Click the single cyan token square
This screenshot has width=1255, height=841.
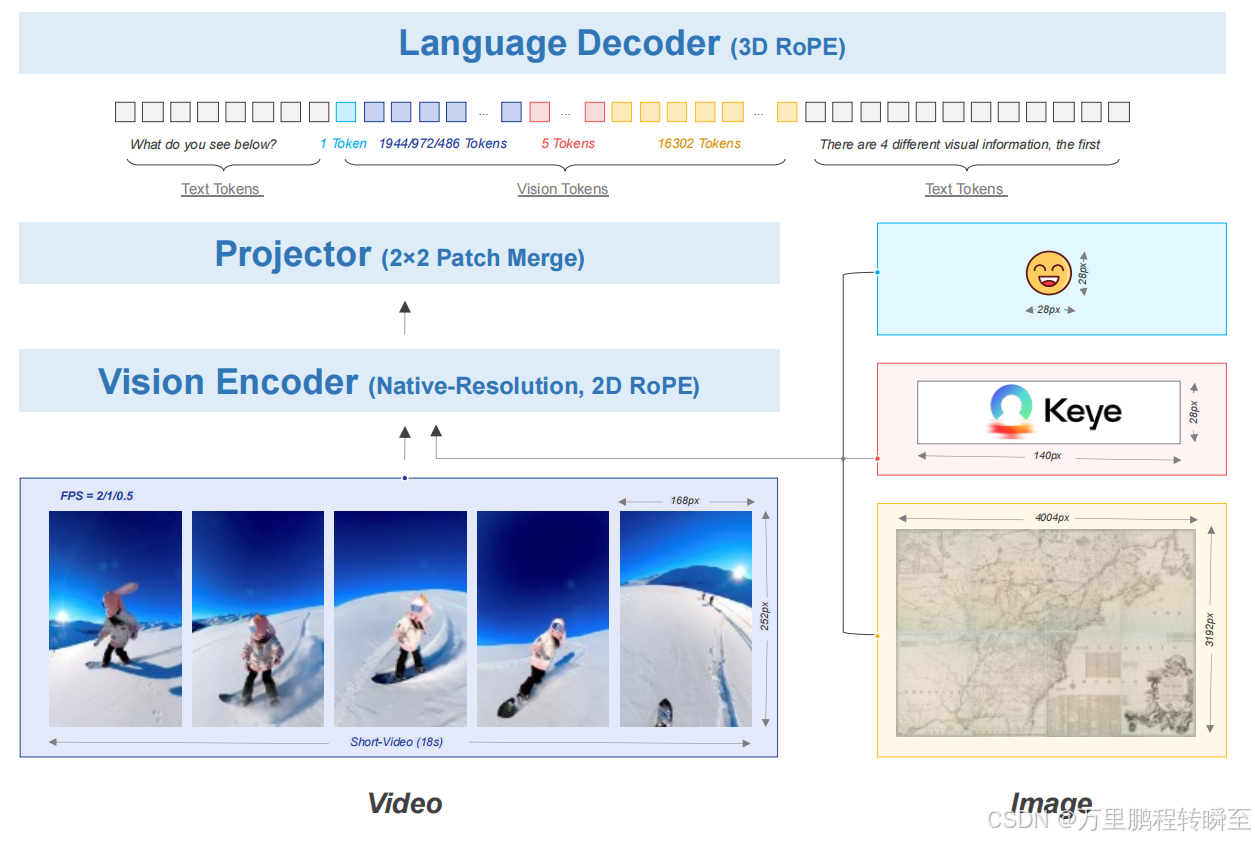pyautogui.click(x=346, y=111)
